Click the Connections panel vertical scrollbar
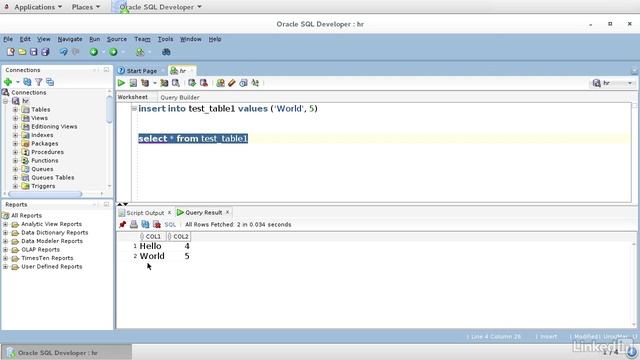 tap(109, 109)
